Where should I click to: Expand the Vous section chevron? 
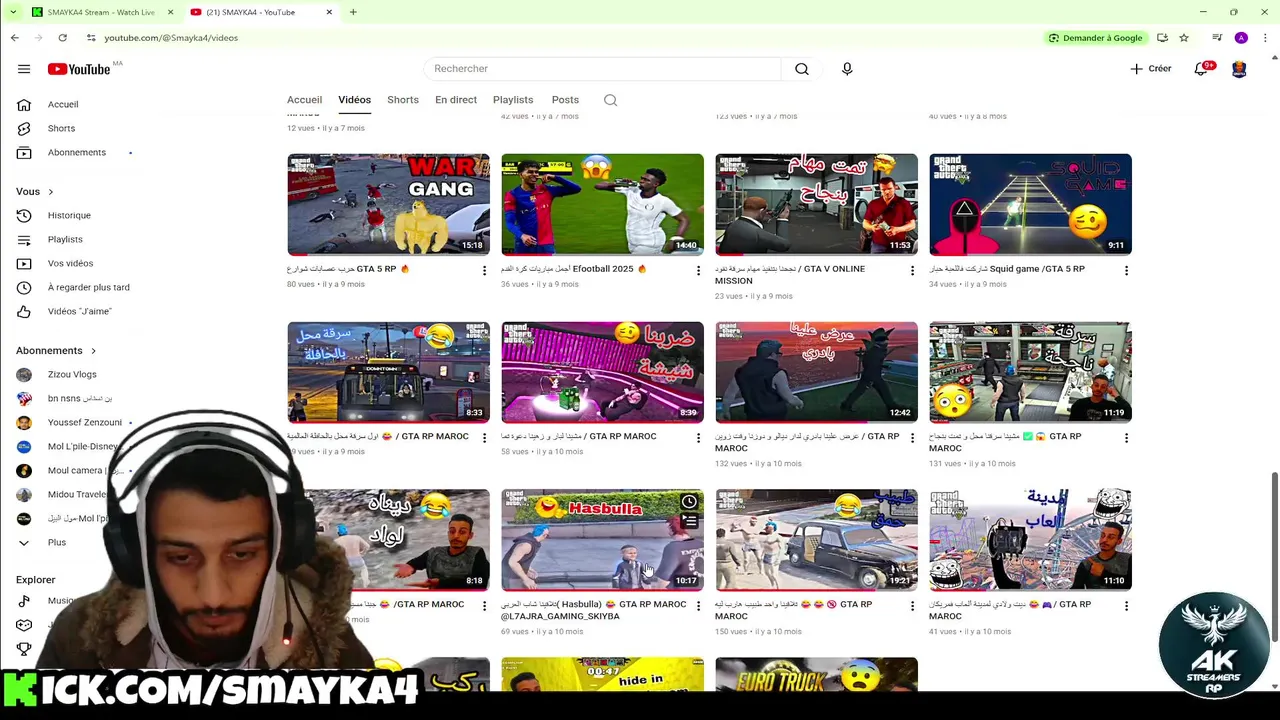[x=51, y=192]
